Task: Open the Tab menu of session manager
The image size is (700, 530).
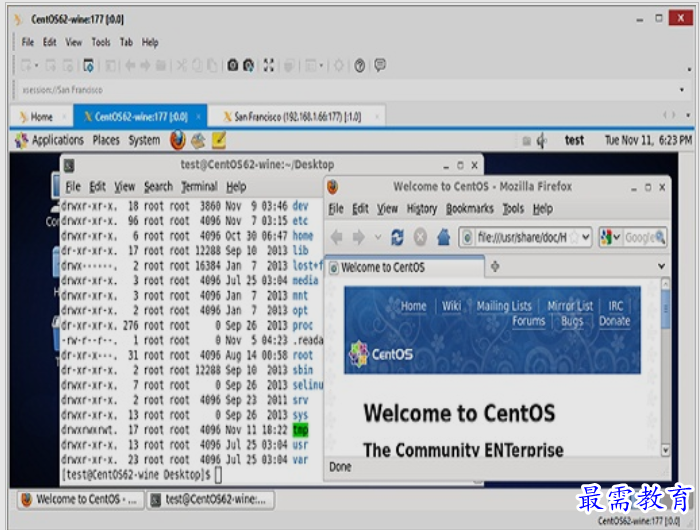Action: tap(126, 42)
